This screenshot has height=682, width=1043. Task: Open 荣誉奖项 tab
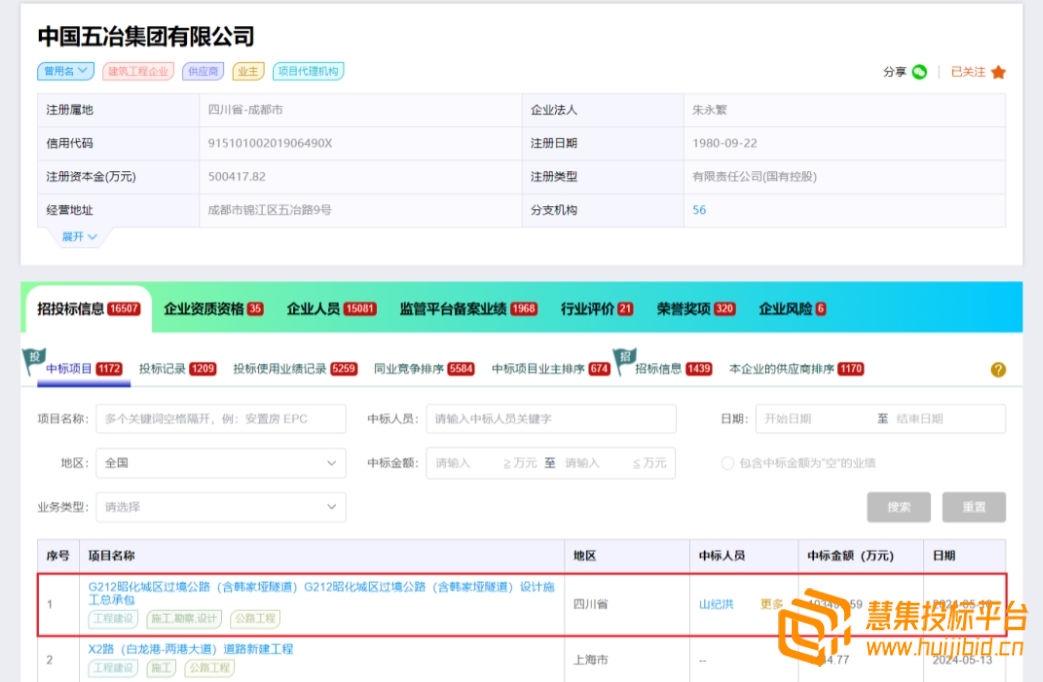click(696, 309)
